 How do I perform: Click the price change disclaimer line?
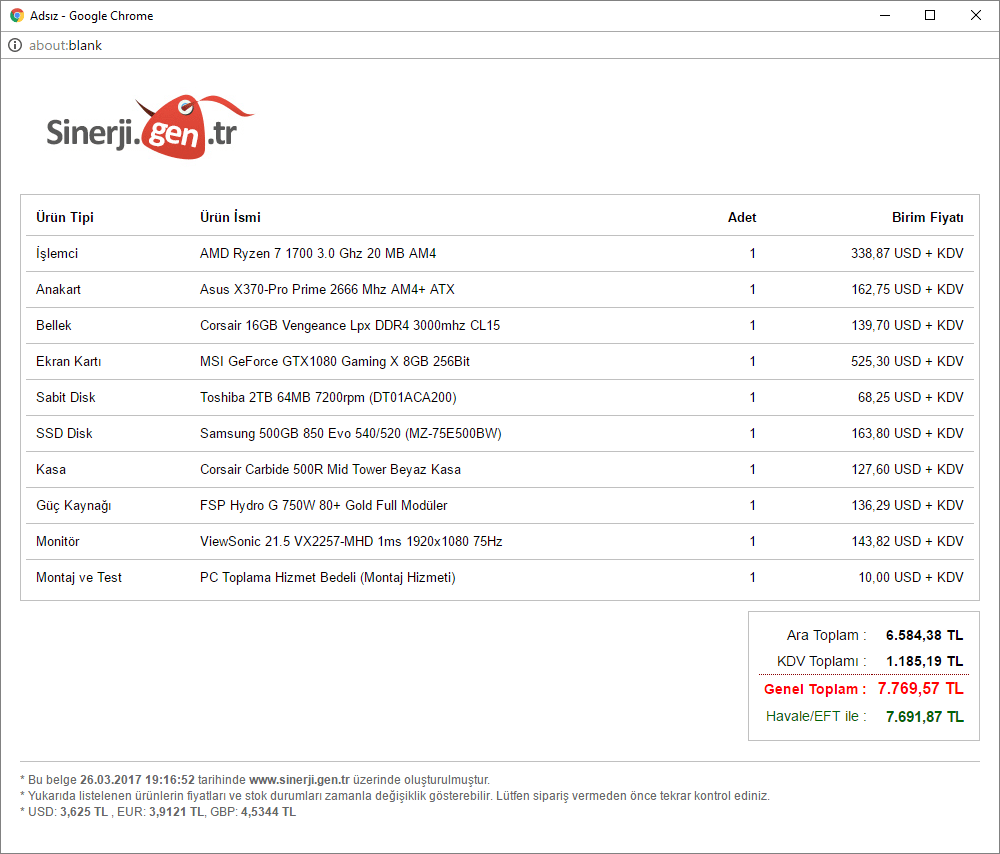tap(395, 796)
